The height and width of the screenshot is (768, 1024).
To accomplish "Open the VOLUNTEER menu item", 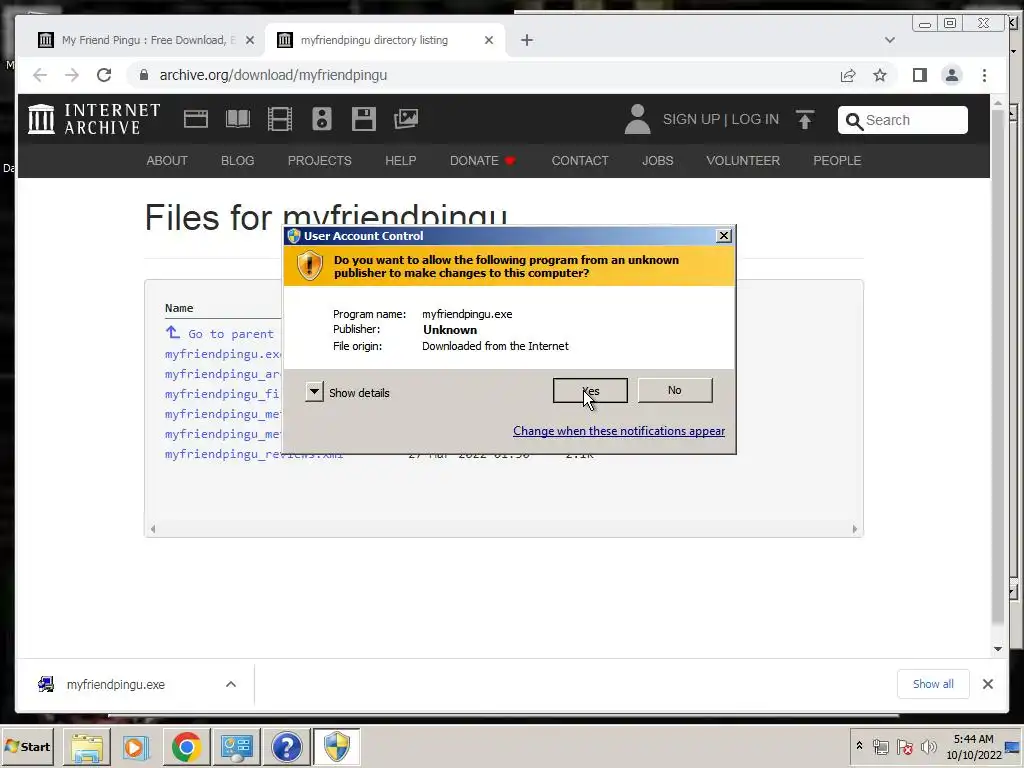I will (x=743, y=161).
